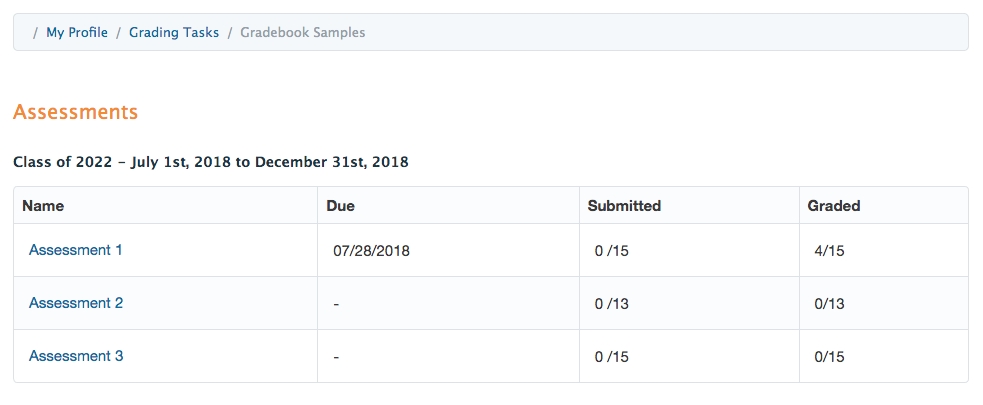
Task: Click the Submitted column header
Action: coord(624,206)
